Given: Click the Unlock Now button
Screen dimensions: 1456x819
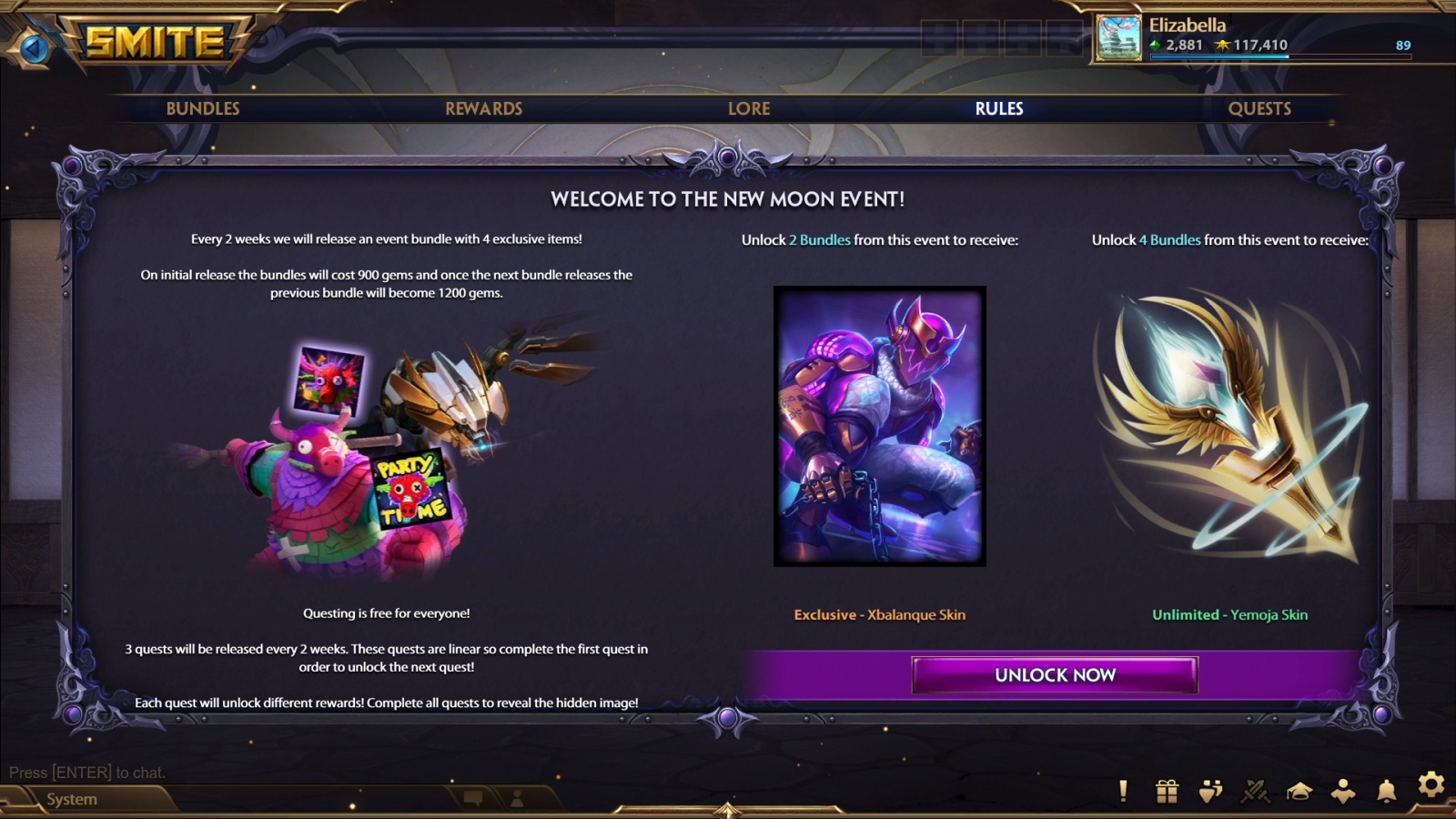Looking at the screenshot, I should click(x=1055, y=675).
